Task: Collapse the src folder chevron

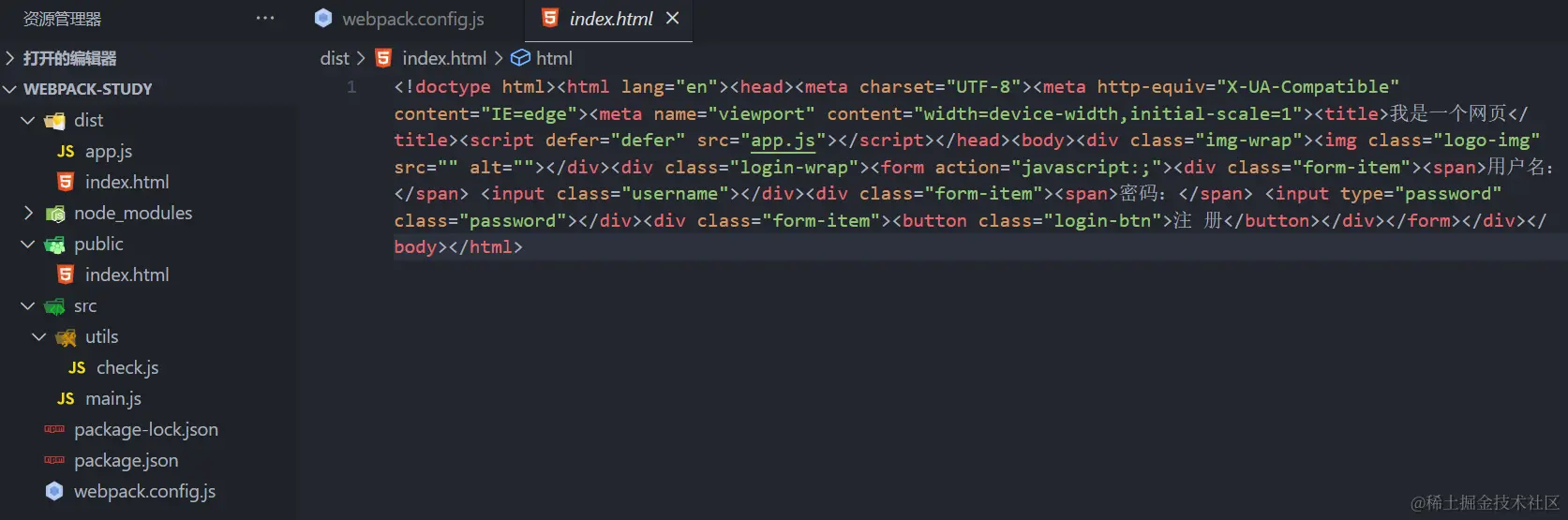Action: [28, 305]
